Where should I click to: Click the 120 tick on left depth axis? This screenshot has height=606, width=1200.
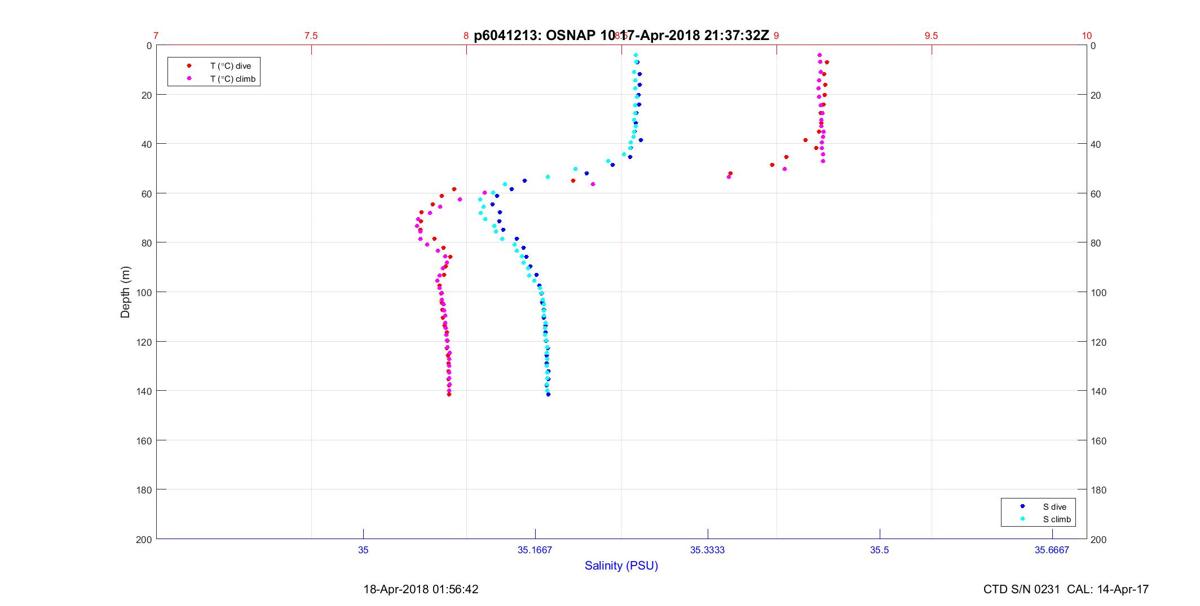pos(143,342)
